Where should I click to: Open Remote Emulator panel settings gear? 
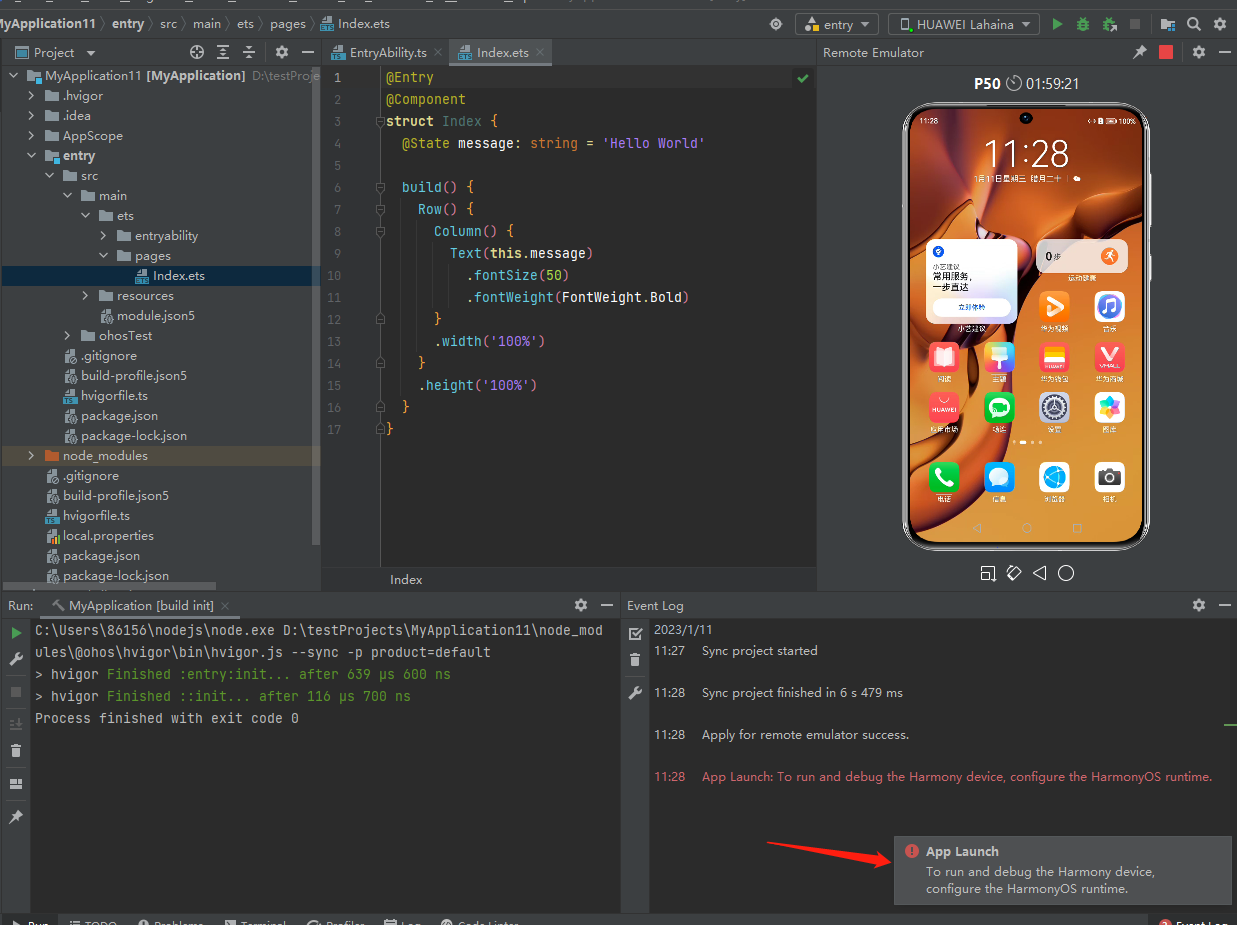[x=1199, y=52]
